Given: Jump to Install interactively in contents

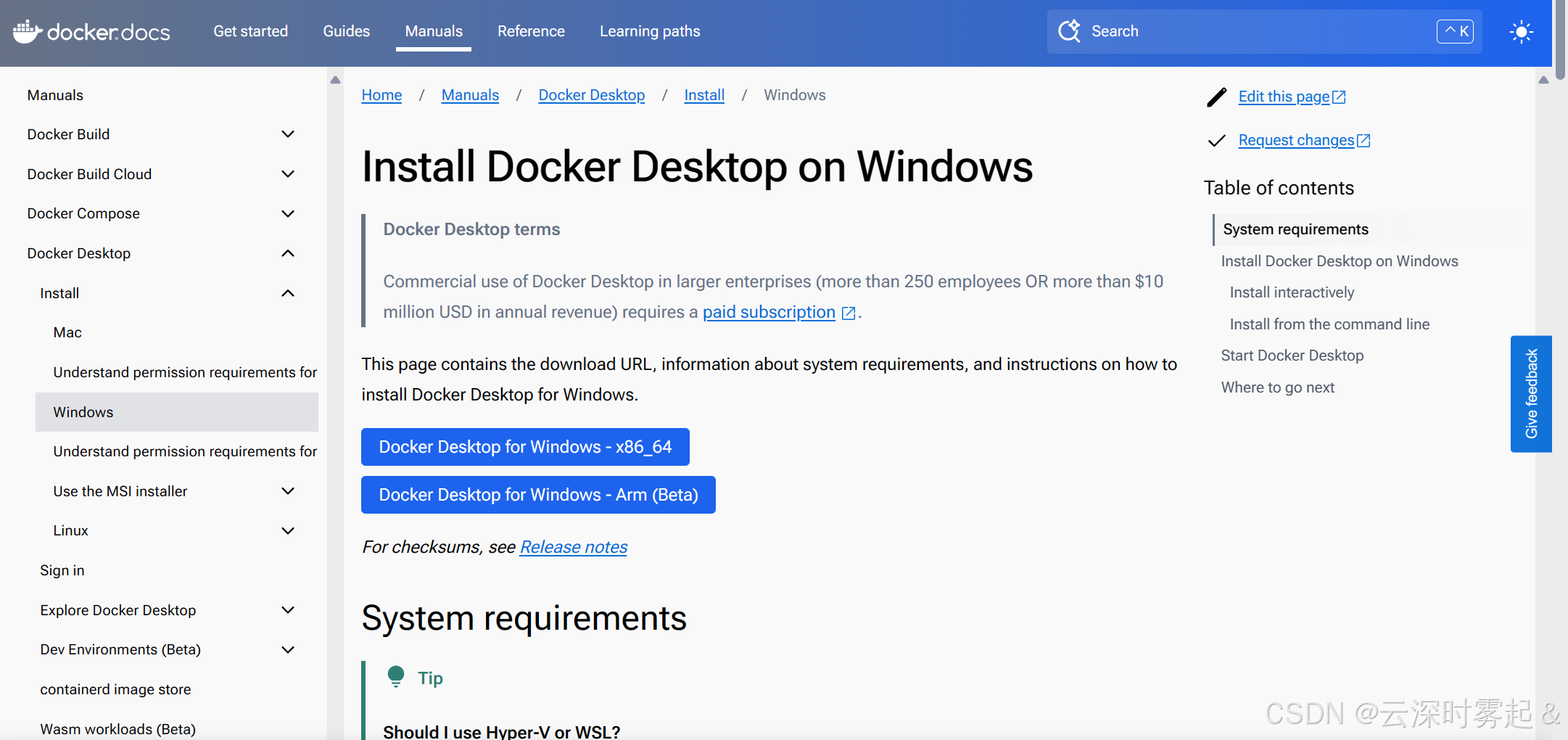Looking at the screenshot, I should click(1292, 292).
